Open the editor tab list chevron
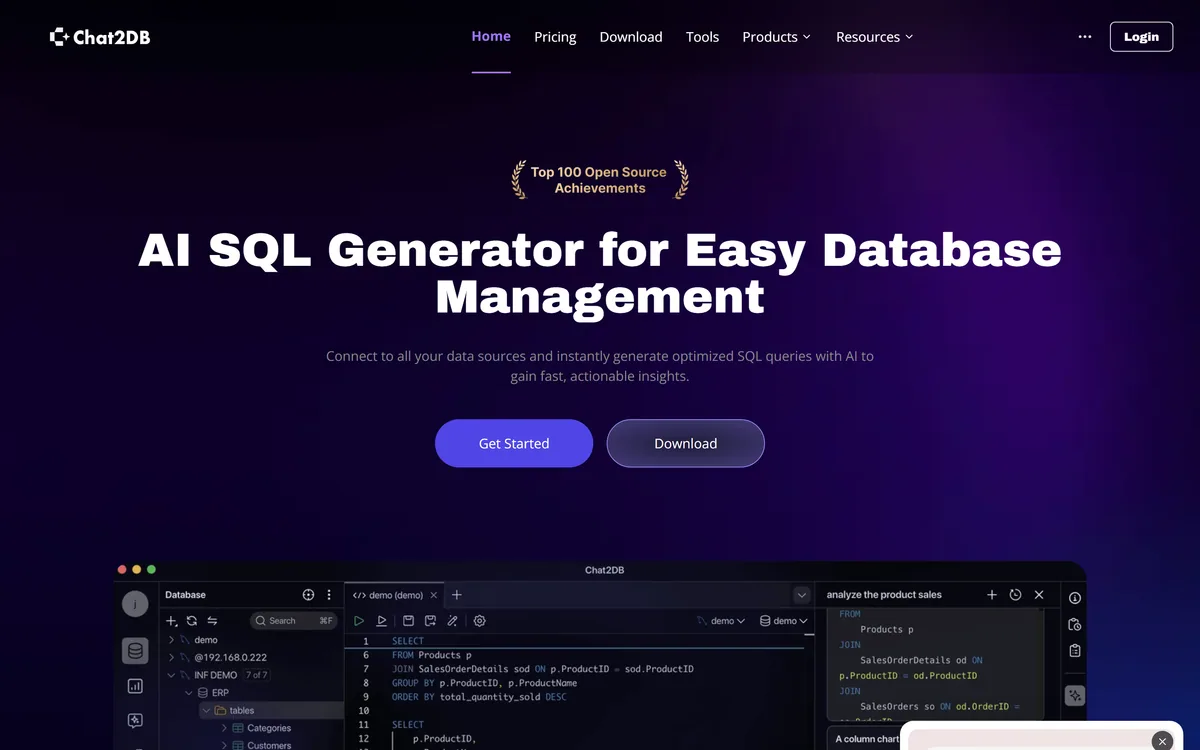Image resolution: width=1200 pixels, height=750 pixels. [x=801, y=595]
